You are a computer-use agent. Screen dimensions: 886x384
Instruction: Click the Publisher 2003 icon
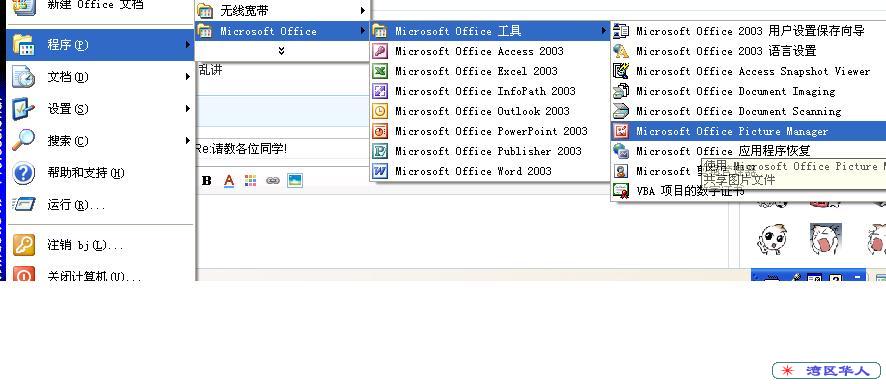tap(380, 151)
